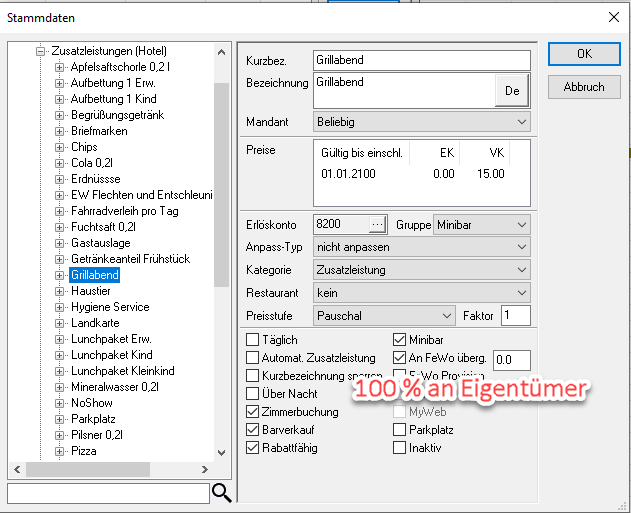Click the tree scrollbar down arrow

tap(221, 453)
